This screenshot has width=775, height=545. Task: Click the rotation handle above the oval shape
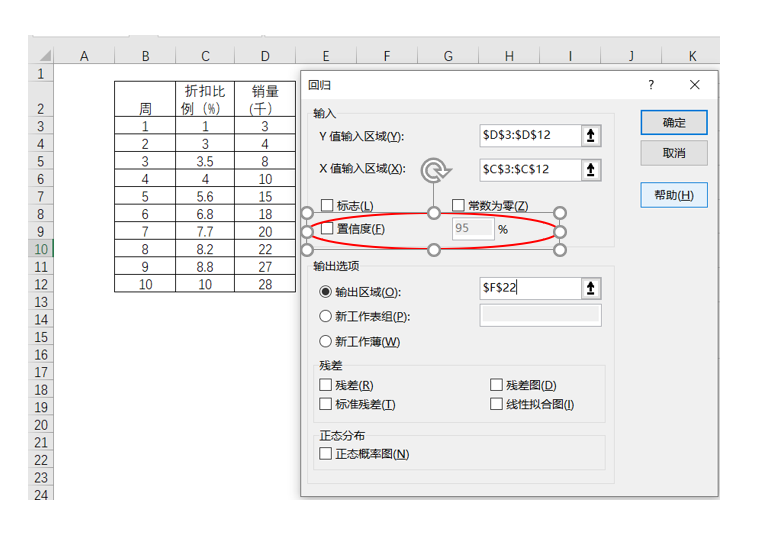[x=433, y=171]
